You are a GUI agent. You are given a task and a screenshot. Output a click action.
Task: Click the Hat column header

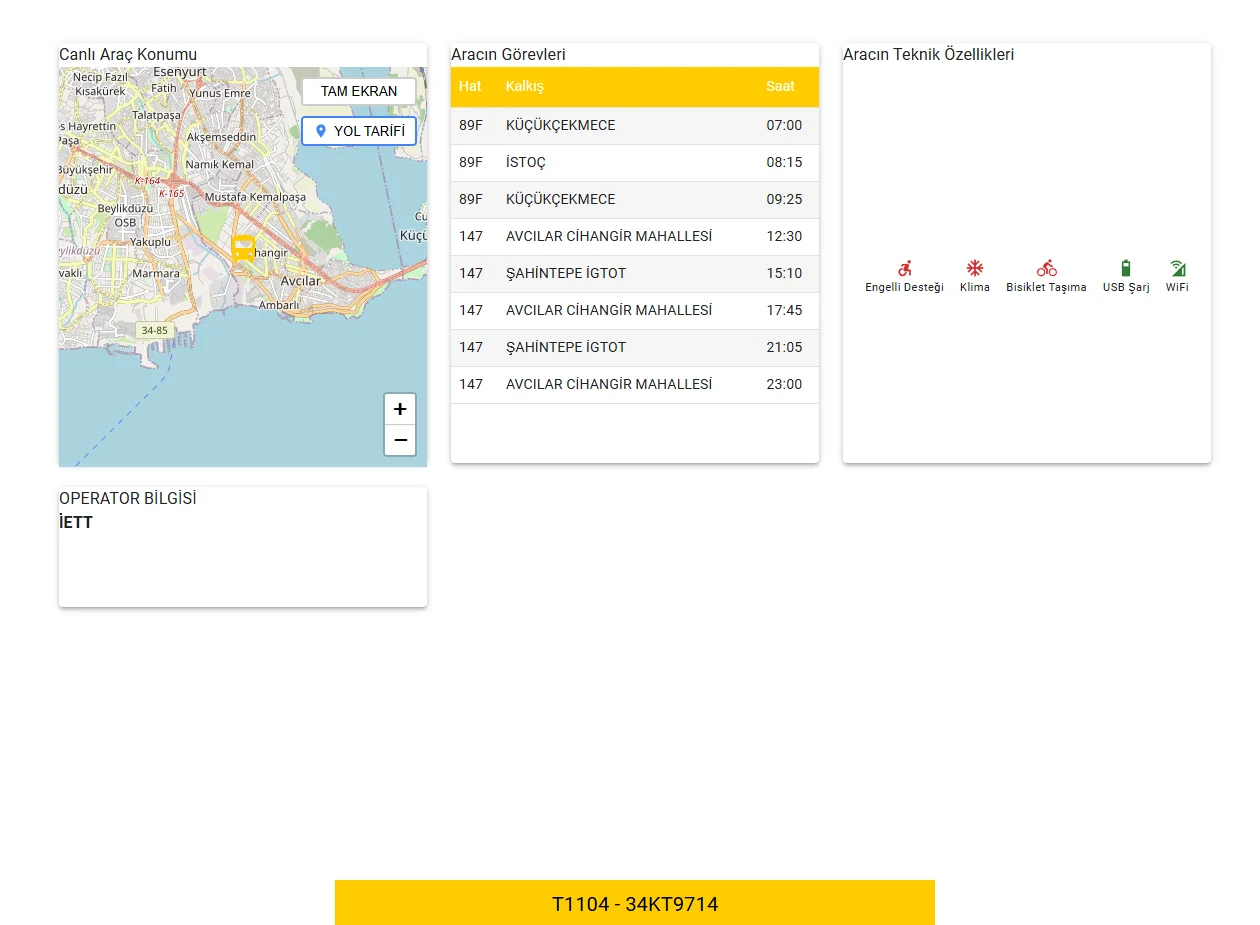(x=470, y=87)
